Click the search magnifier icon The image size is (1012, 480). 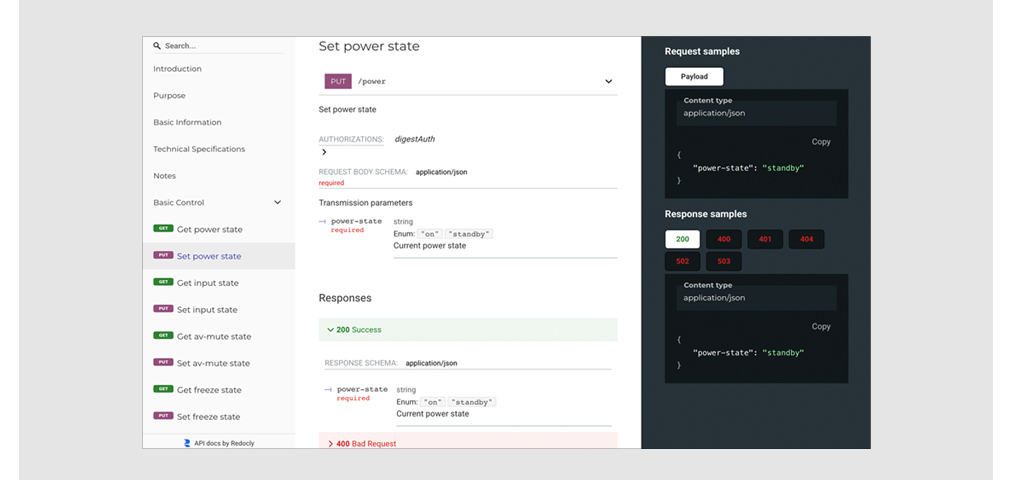157,46
